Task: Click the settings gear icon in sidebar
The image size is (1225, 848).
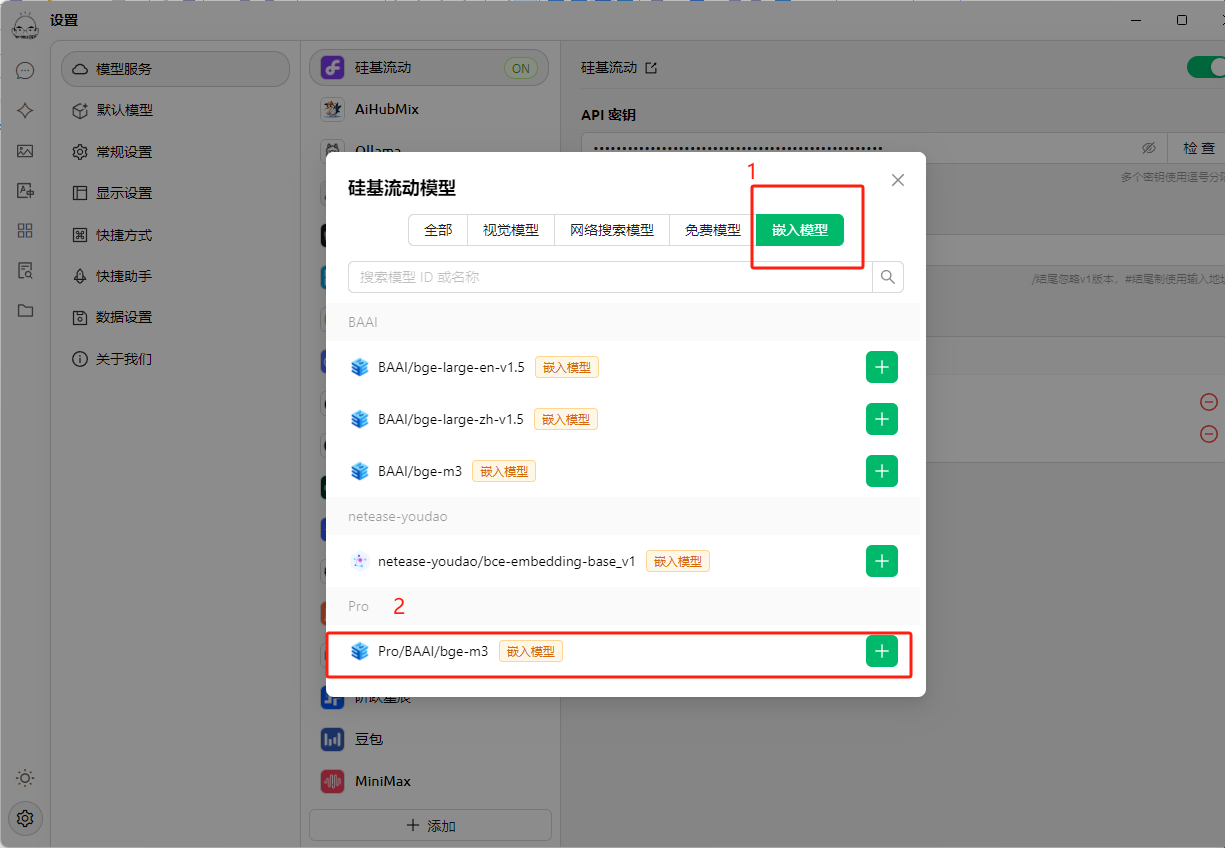Action: click(x=25, y=818)
